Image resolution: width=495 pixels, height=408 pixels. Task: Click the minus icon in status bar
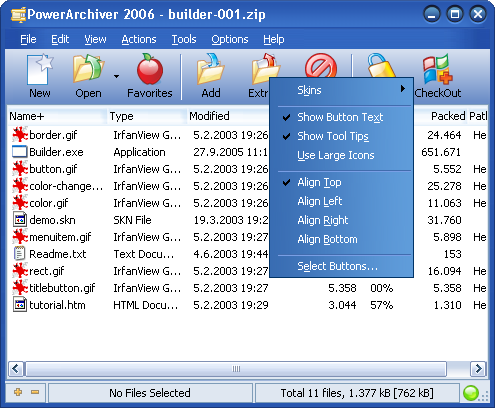click(x=35, y=392)
